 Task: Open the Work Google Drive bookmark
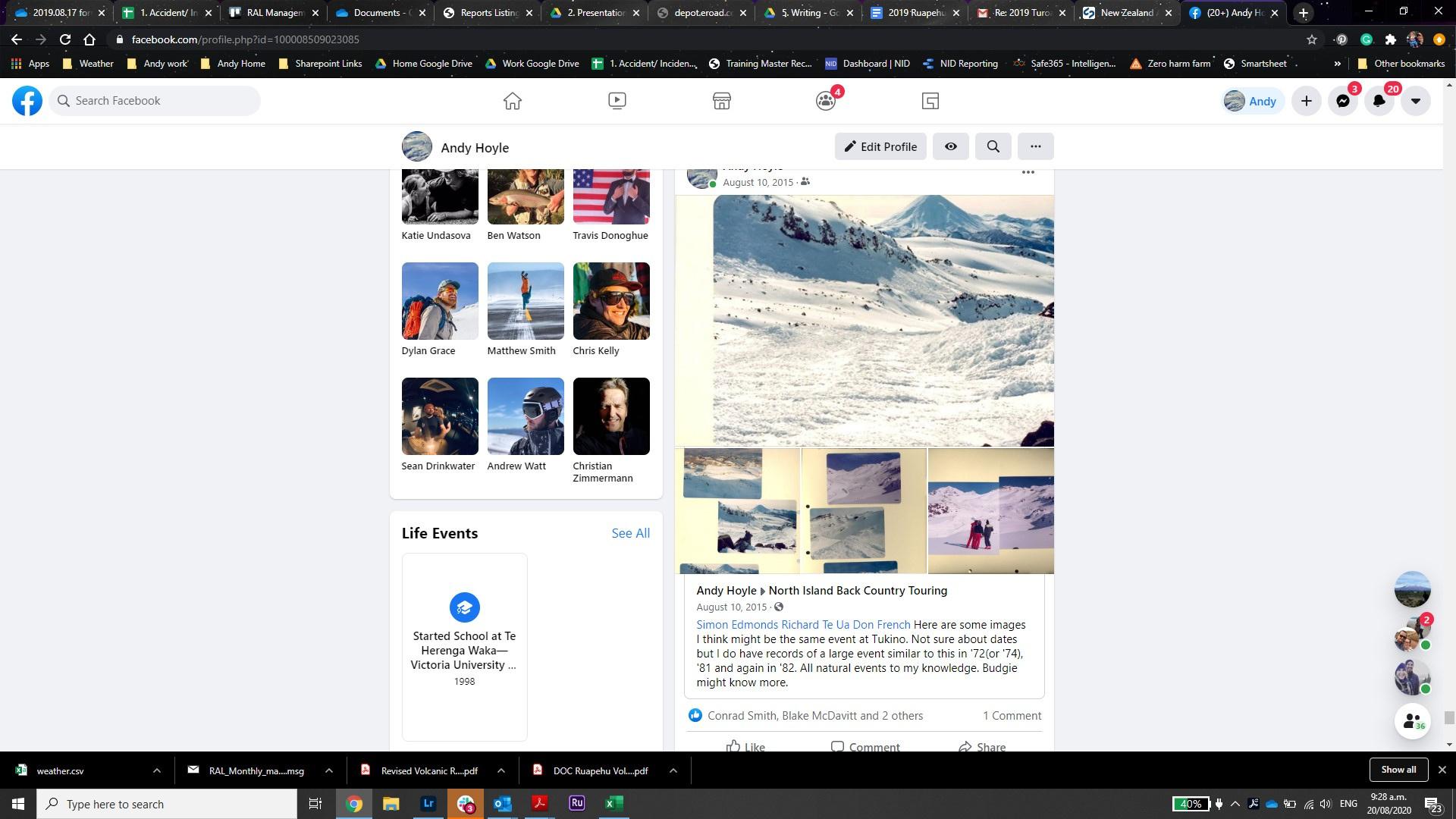coord(532,64)
